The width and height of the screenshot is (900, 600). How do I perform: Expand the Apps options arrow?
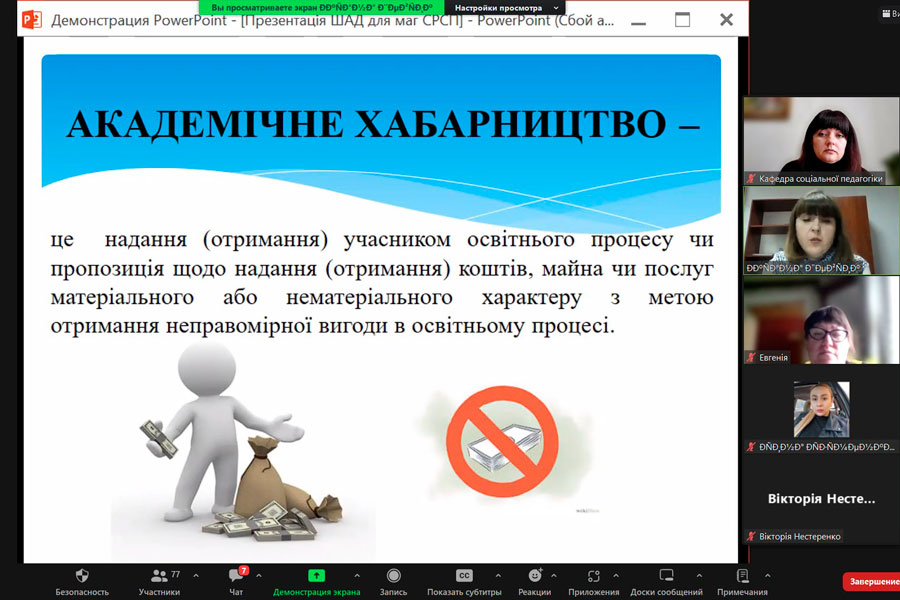click(x=616, y=575)
